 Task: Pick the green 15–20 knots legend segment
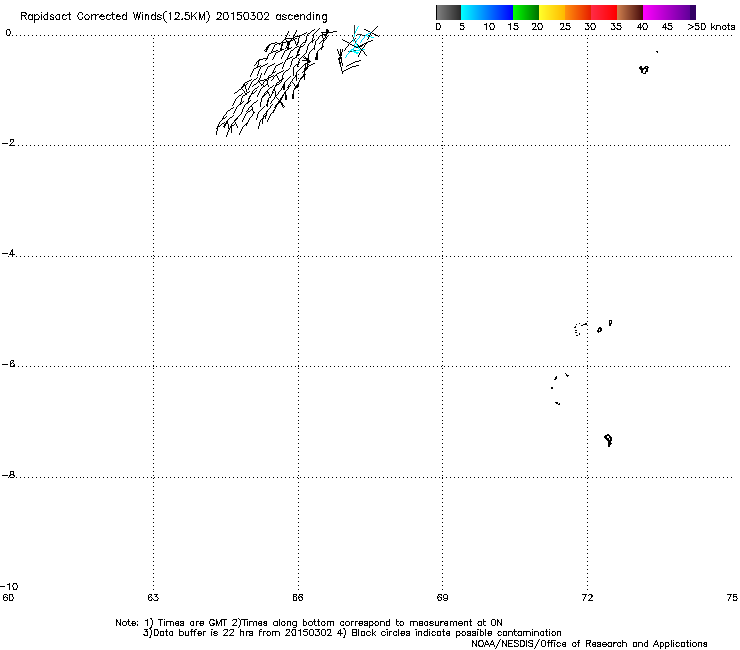526,12
